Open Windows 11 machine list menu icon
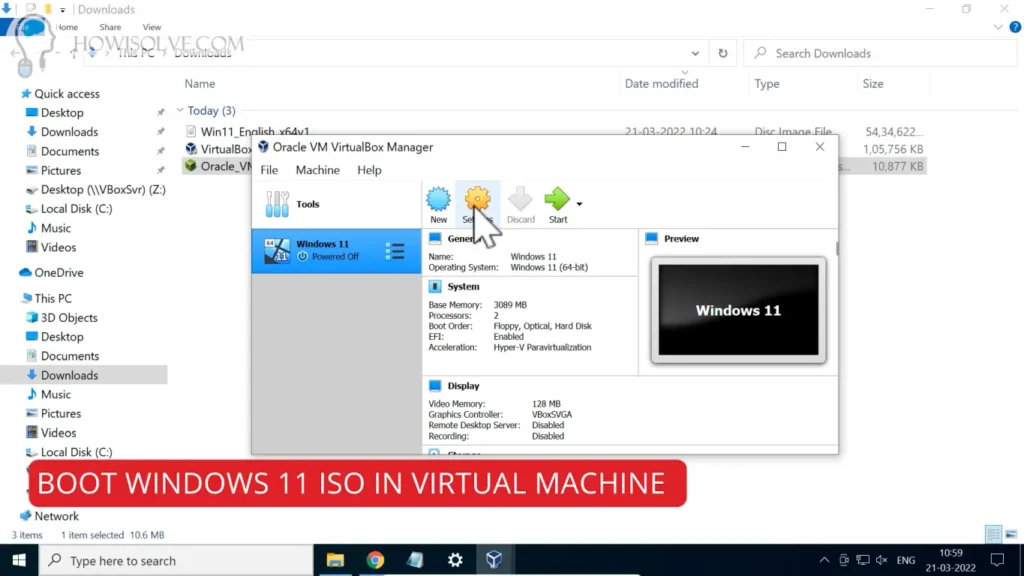This screenshot has height=576, width=1024. pyautogui.click(x=395, y=251)
